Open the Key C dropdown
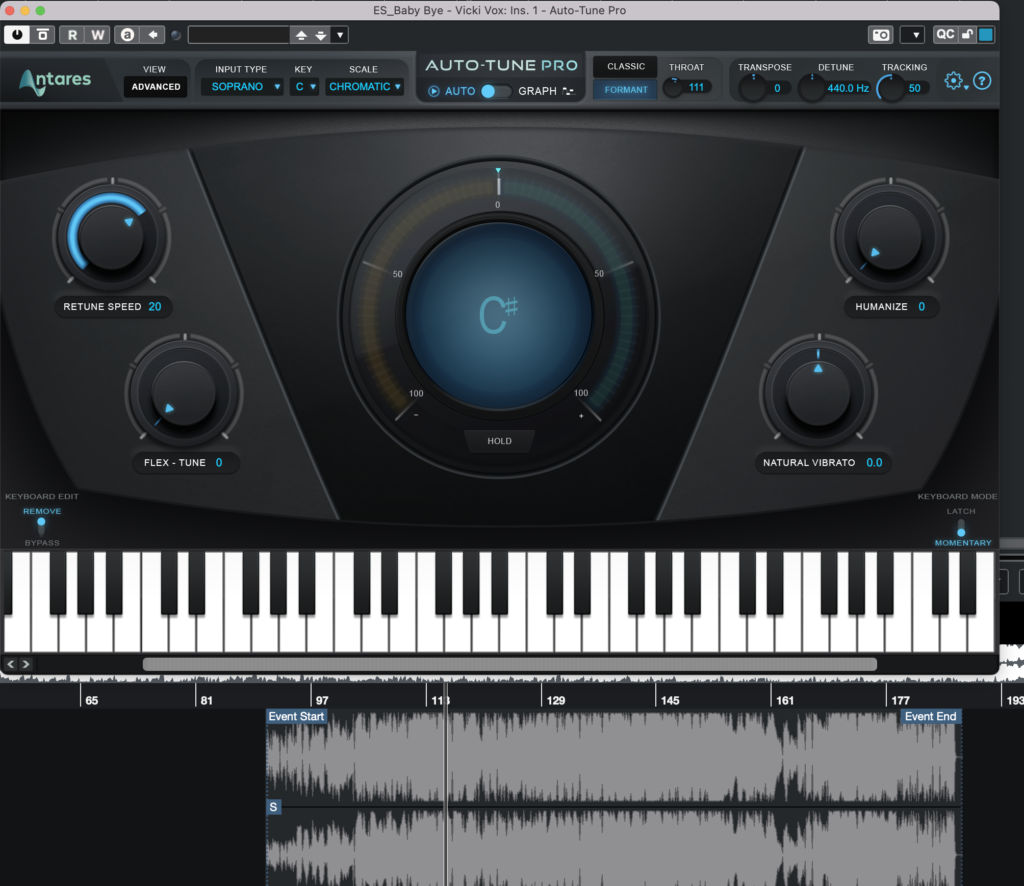The width and height of the screenshot is (1024, 886). tap(304, 86)
